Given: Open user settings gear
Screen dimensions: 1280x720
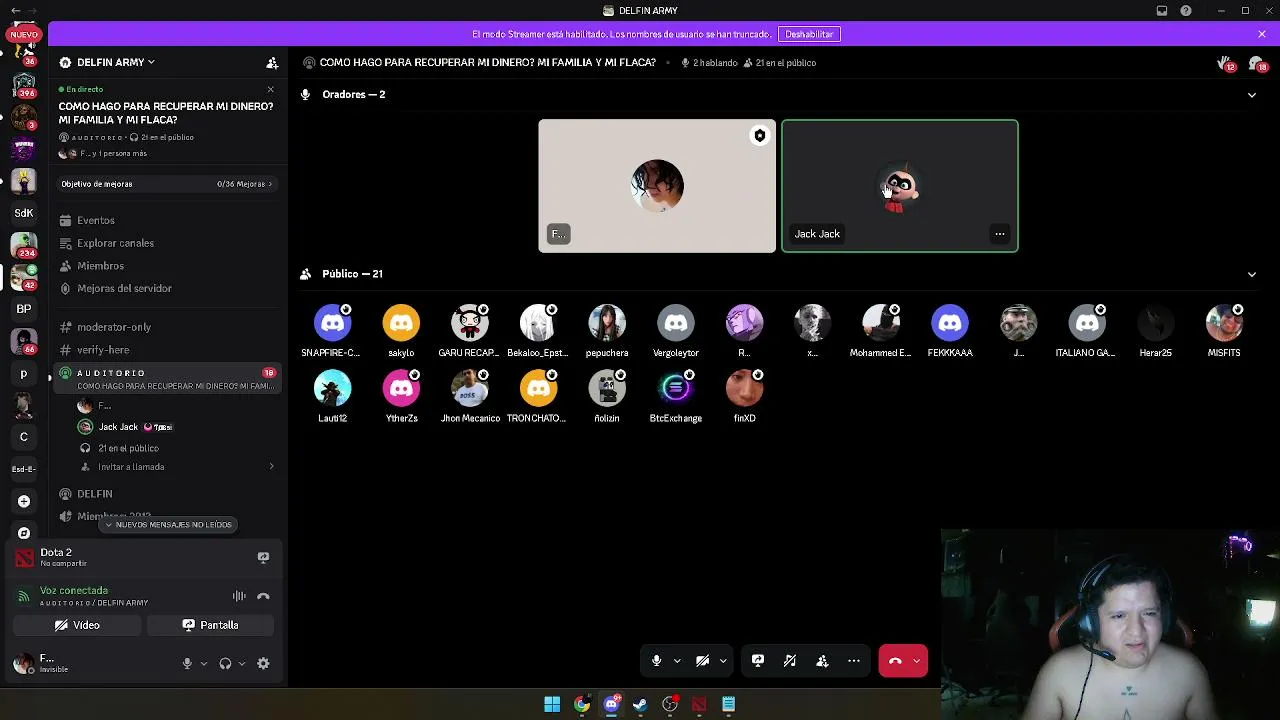Looking at the screenshot, I should point(263,663).
